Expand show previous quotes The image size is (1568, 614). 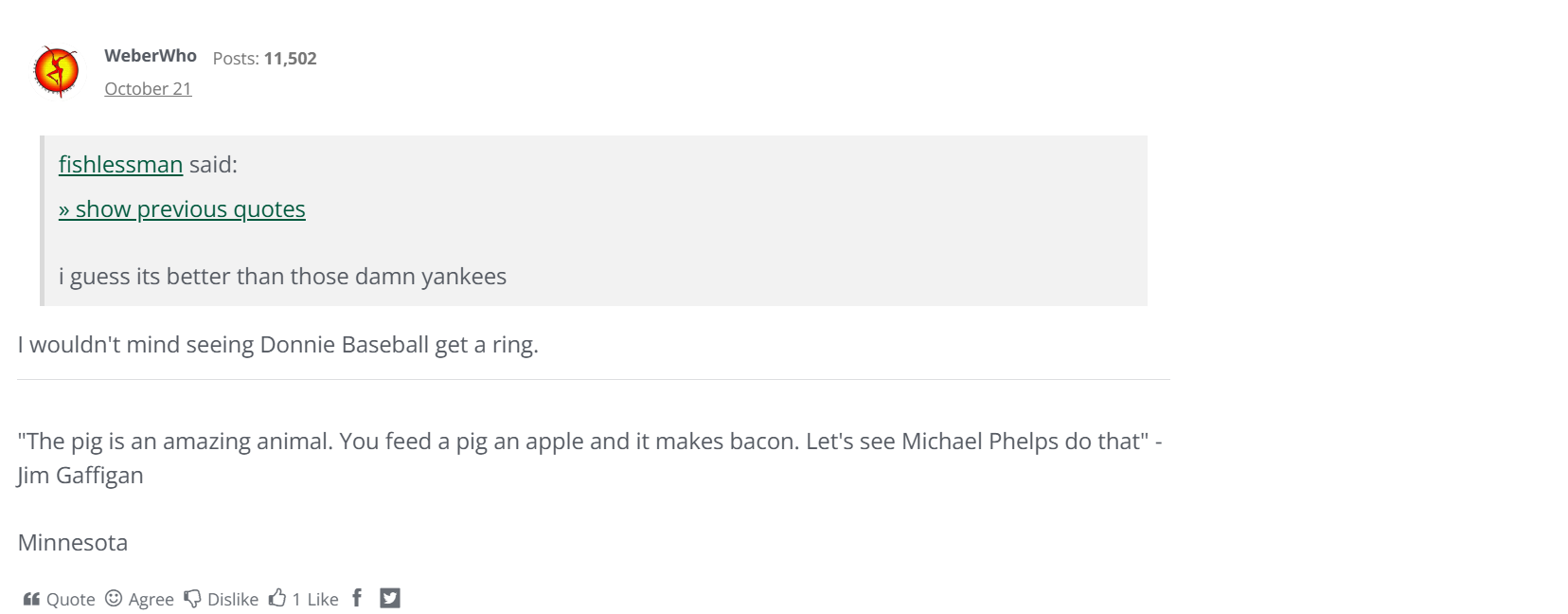click(x=182, y=208)
